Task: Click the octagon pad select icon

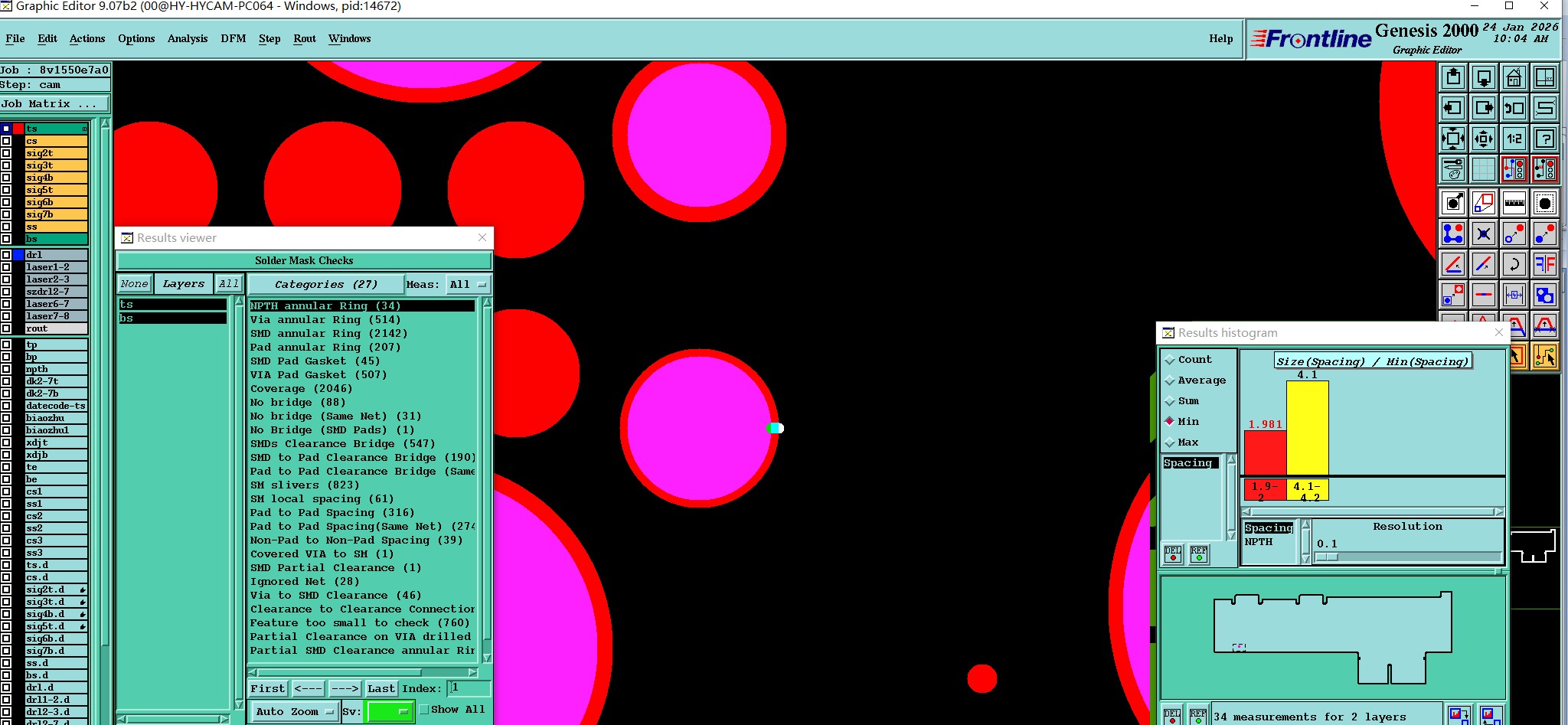Action: [1545, 203]
